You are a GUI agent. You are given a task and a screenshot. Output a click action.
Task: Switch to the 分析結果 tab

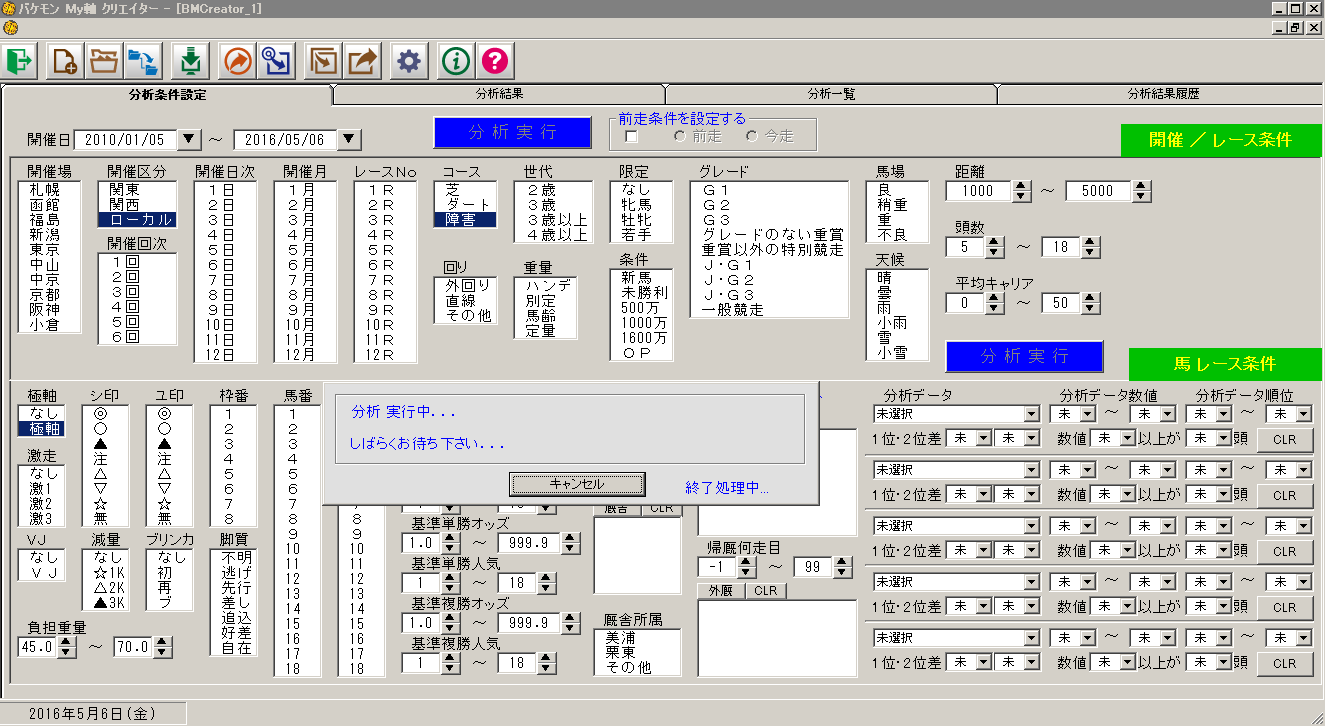coord(500,94)
